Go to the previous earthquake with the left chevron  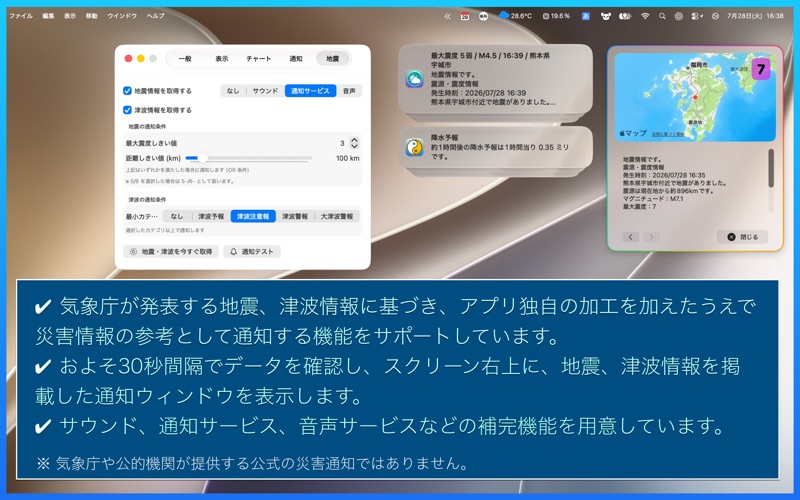pos(631,237)
